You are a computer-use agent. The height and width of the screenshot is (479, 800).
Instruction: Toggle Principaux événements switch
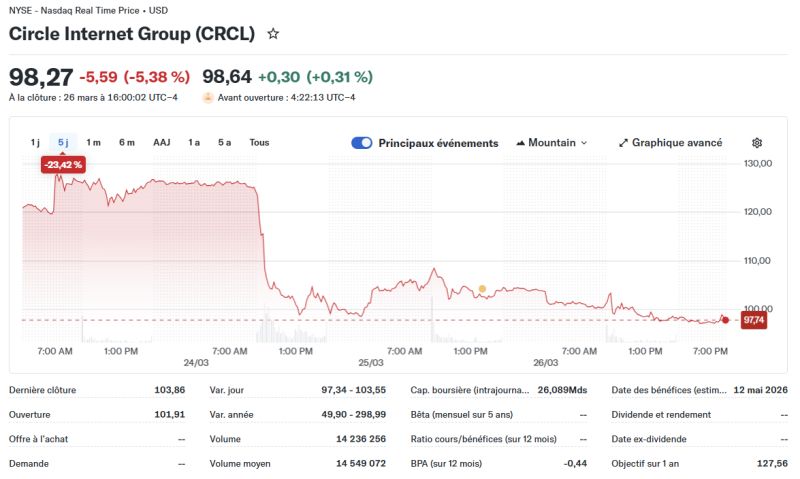[362, 143]
